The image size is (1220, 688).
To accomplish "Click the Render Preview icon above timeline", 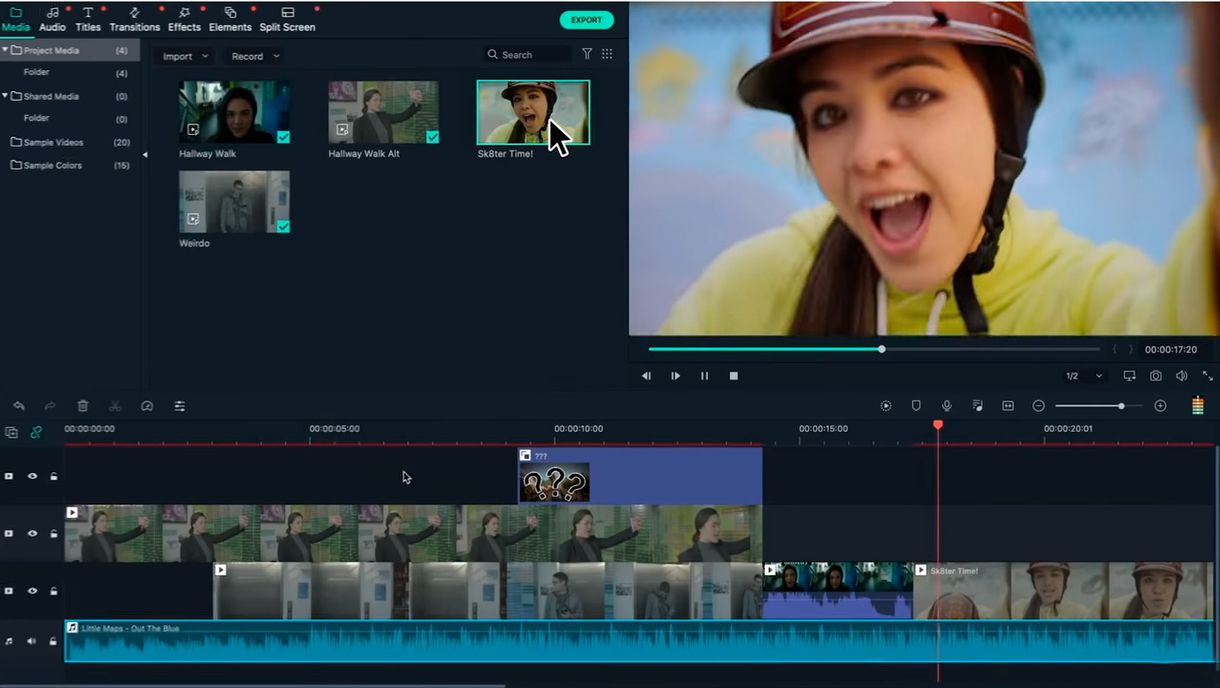I will [885, 405].
